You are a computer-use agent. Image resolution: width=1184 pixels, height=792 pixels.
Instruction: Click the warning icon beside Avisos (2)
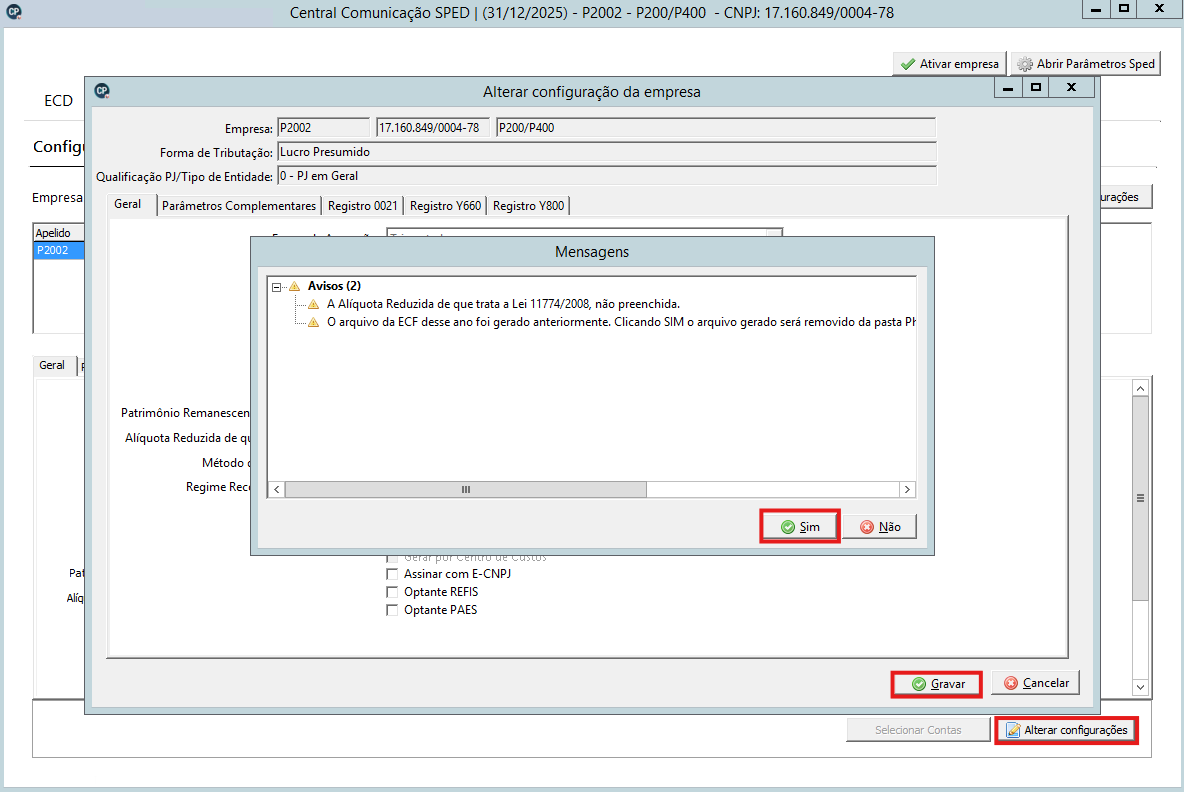point(294,286)
